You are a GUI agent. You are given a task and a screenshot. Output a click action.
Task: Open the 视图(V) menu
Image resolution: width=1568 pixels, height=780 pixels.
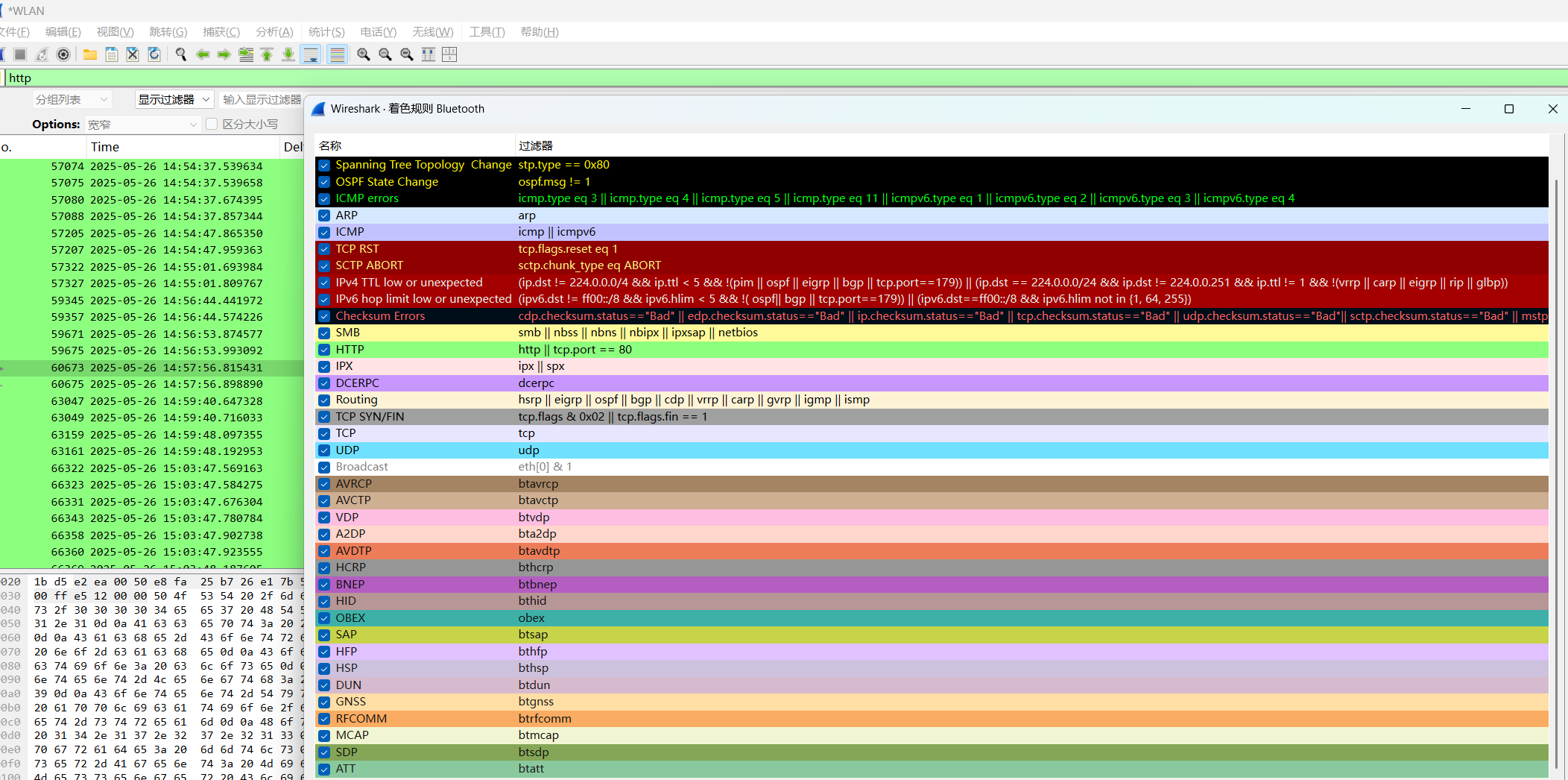[x=115, y=31]
